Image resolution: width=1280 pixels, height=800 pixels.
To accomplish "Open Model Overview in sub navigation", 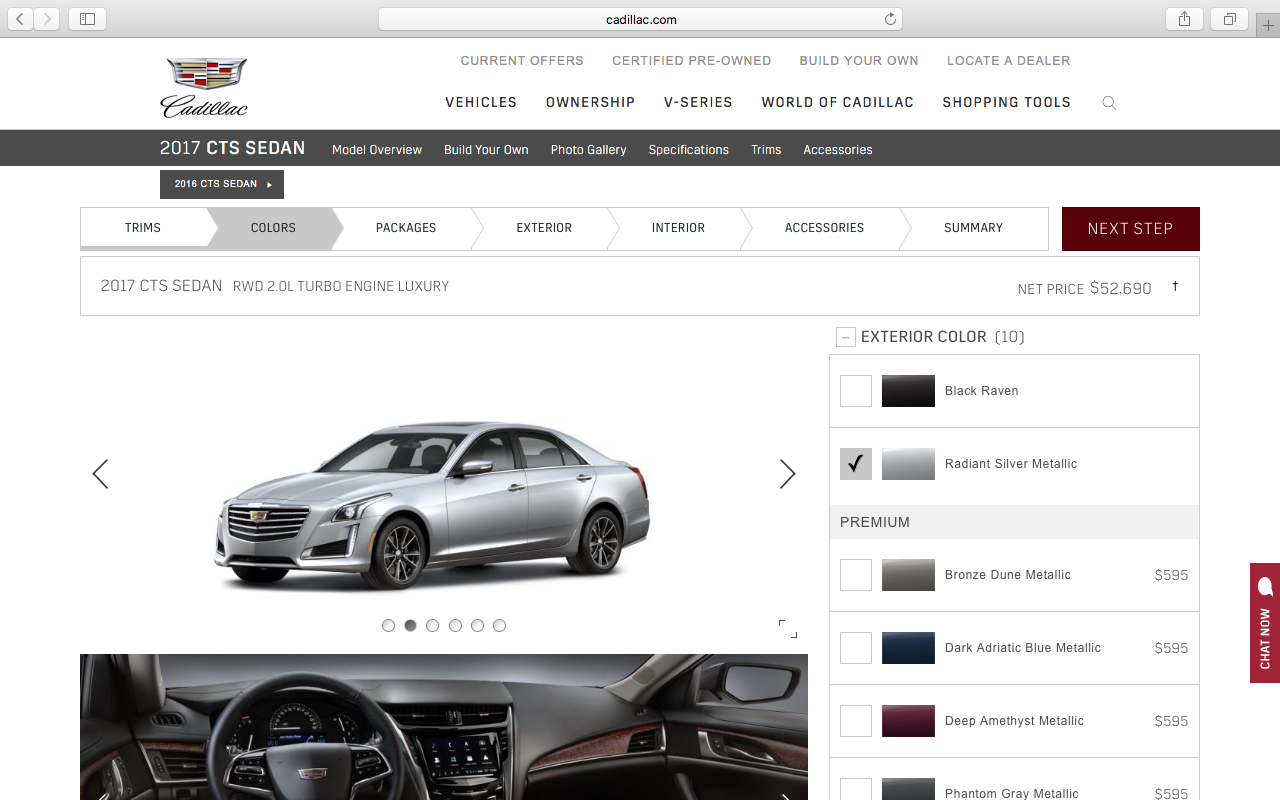I will click(377, 150).
